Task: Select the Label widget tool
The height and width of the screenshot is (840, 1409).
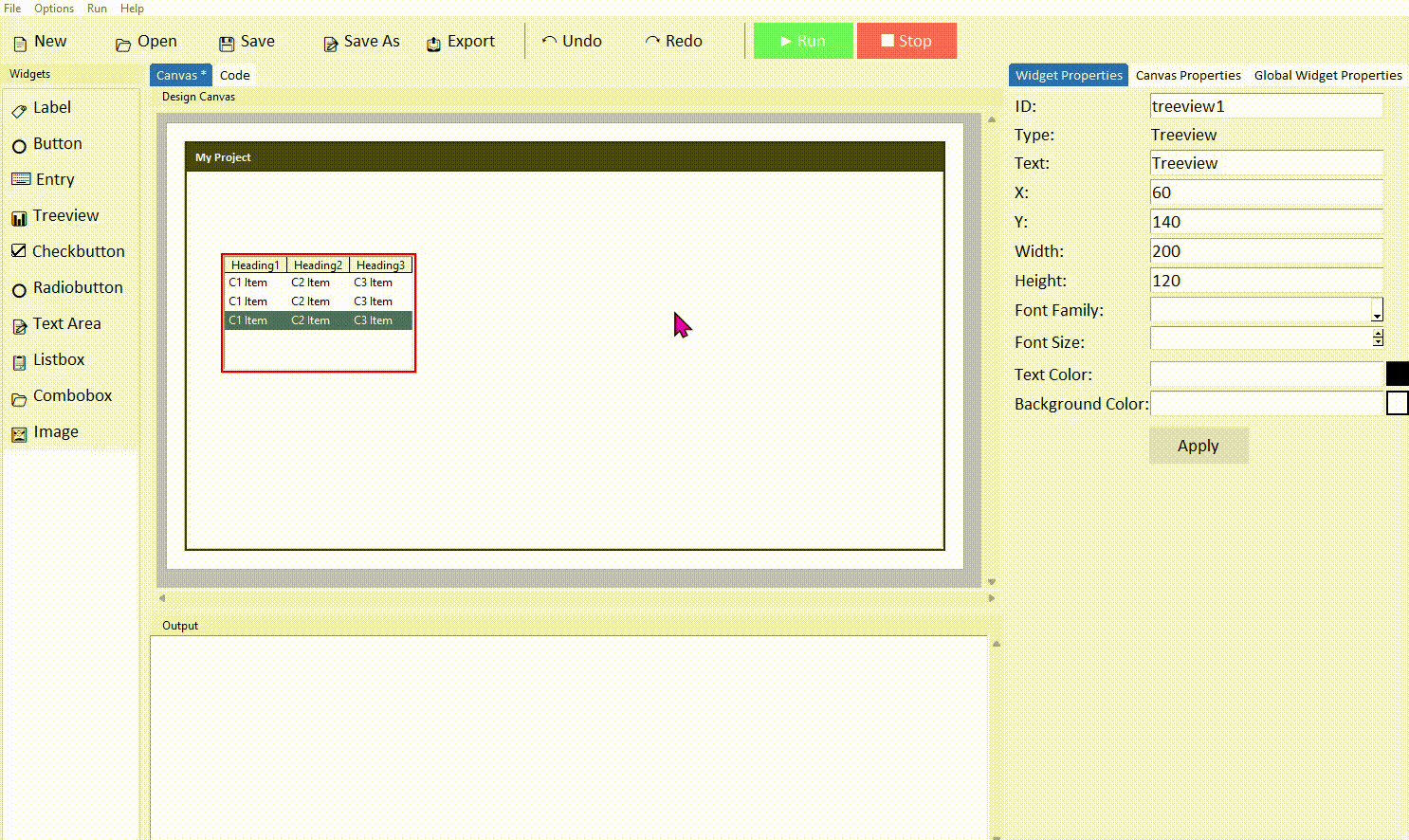Action: point(52,107)
